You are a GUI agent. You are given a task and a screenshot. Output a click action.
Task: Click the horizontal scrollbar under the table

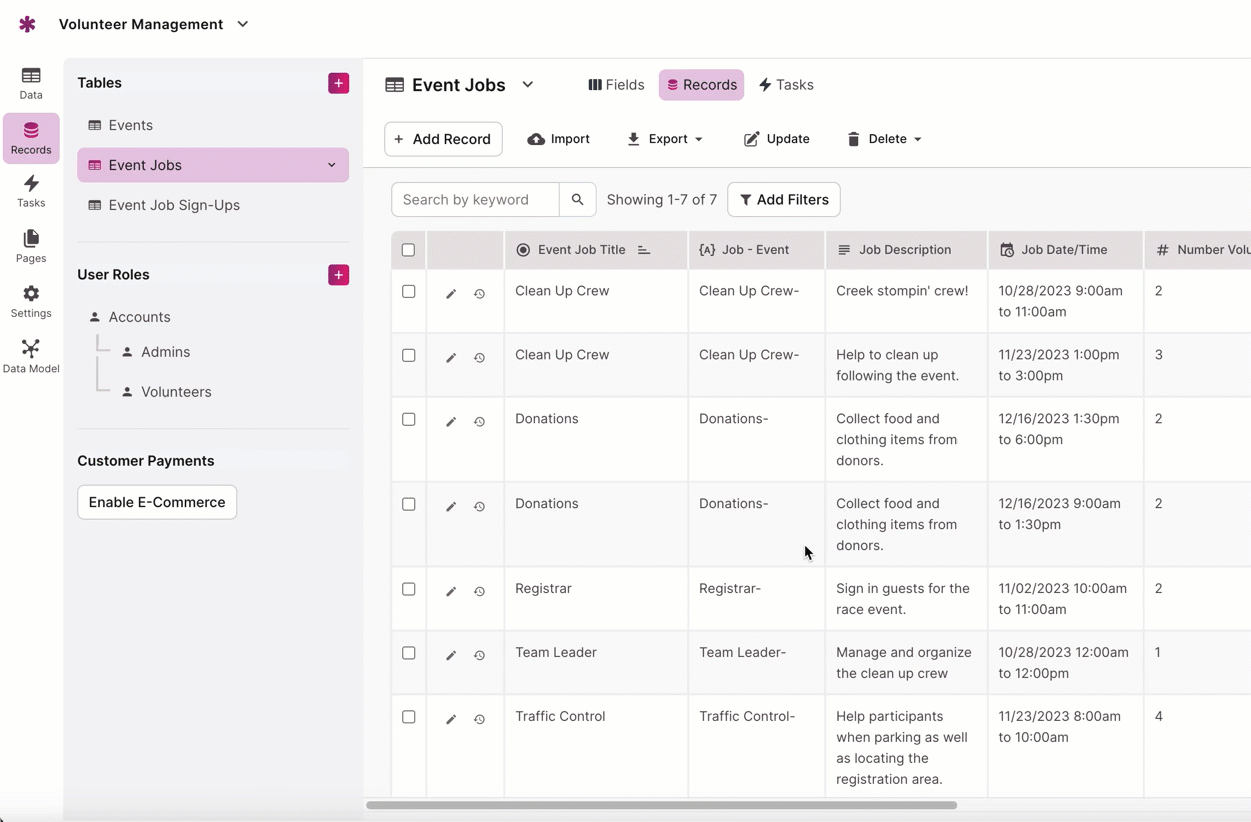(661, 805)
